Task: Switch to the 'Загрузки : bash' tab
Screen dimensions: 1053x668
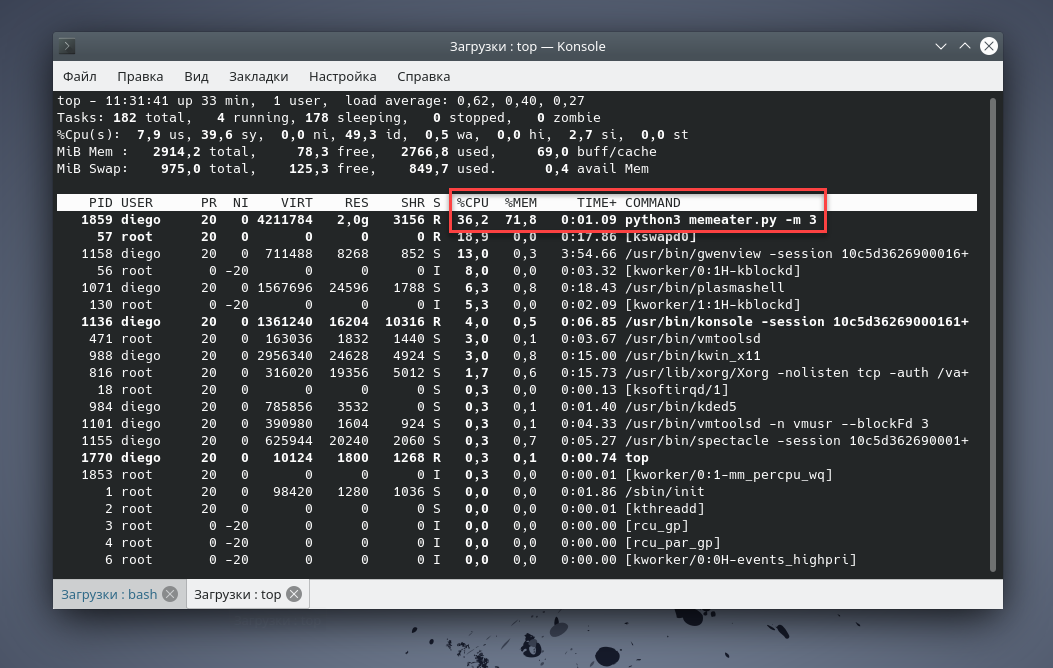Action: point(108,594)
